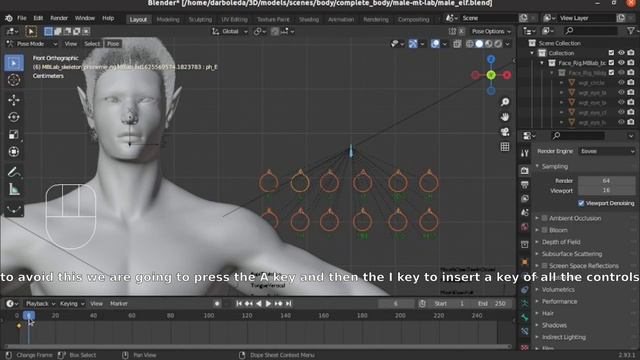Click the pan view hand icon
The image size is (640, 360).
[505, 117]
